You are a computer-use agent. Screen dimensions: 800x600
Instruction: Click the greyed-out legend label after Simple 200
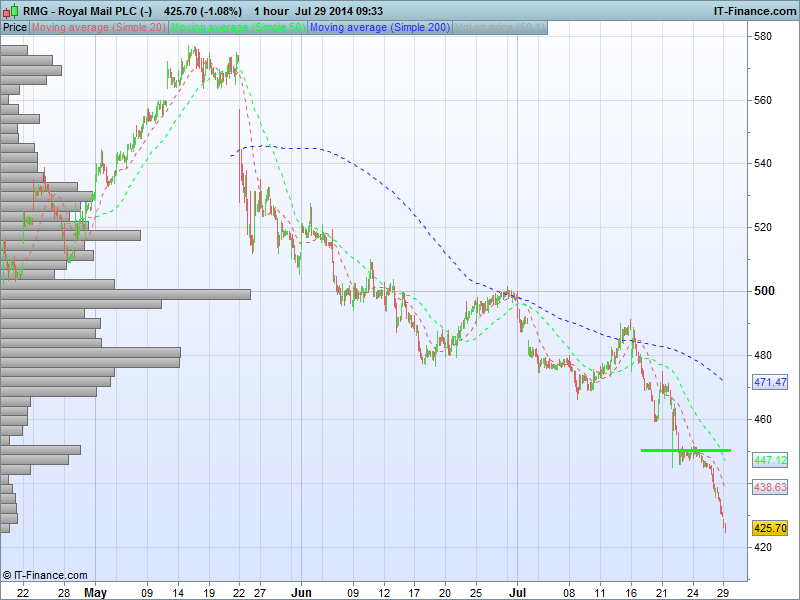coord(500,27)
